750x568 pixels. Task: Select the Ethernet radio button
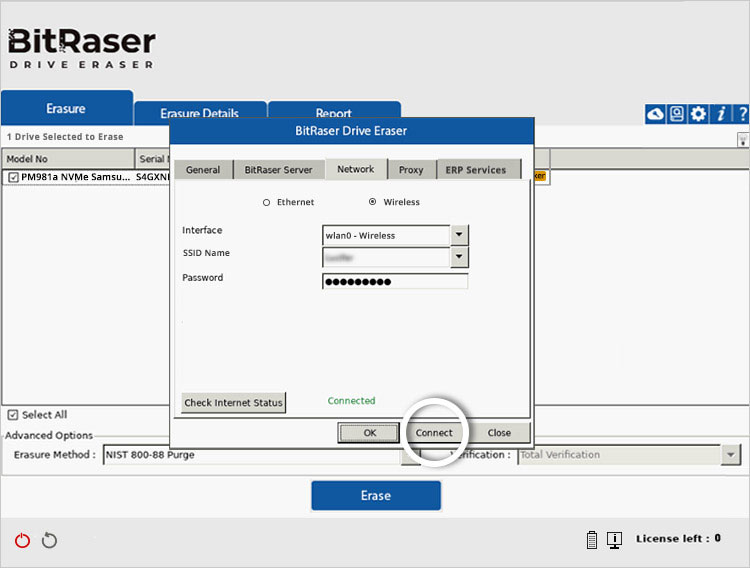pos(266,202)
